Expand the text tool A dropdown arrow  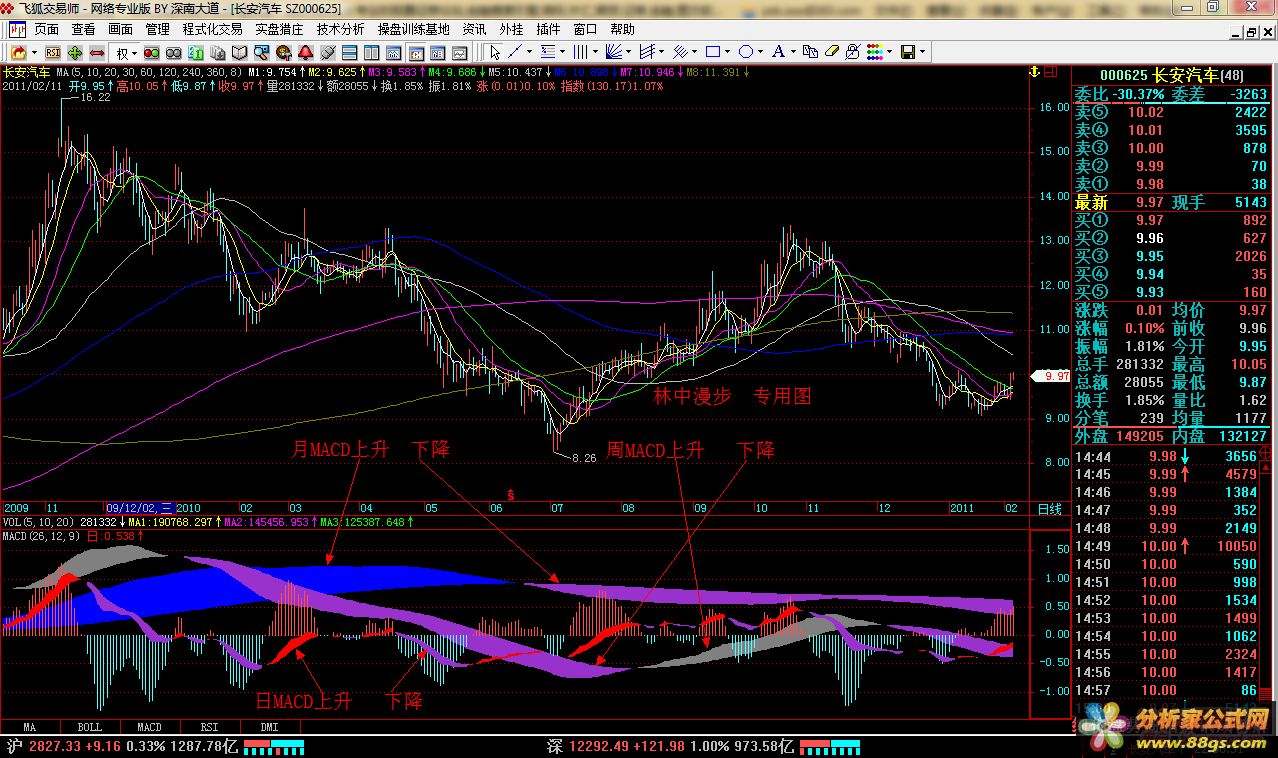point(793,52)
